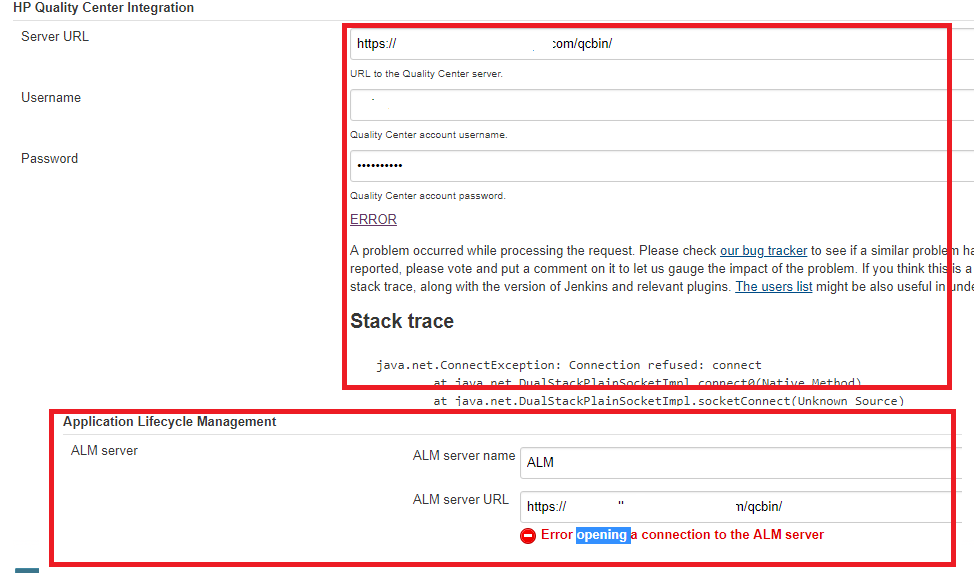Focus the Quality Center Username field
Screen dimensions: 974x573
coord(660,105)
